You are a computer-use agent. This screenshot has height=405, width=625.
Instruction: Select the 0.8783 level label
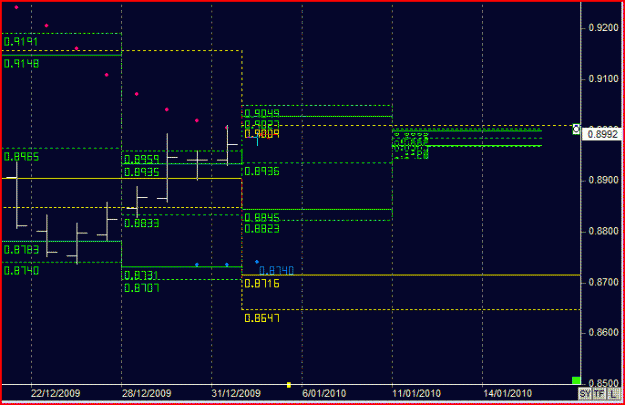[x=22, y=250]
